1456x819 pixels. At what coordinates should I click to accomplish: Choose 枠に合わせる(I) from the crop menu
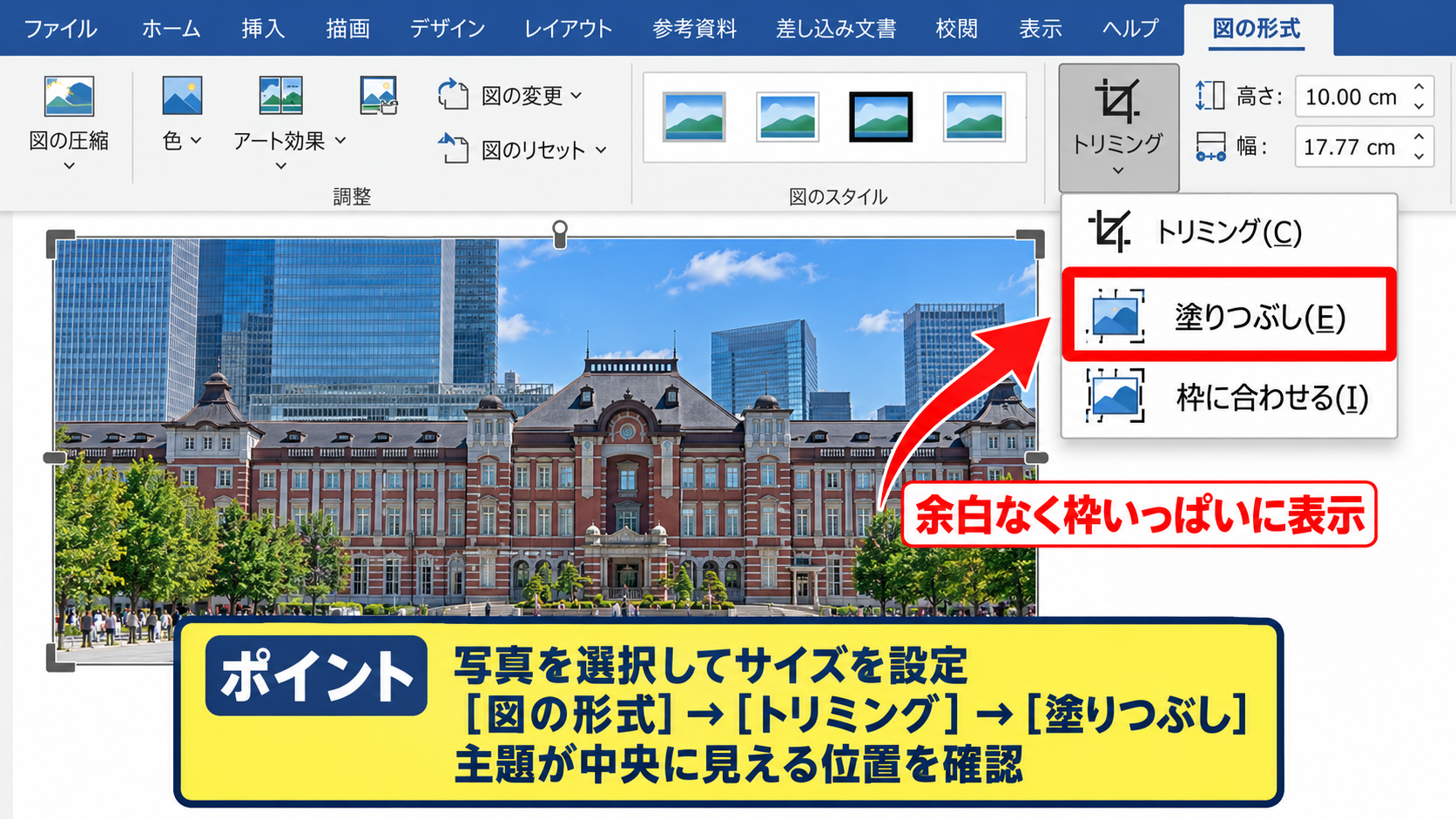pyautogui.click(x=1229, y=397)
